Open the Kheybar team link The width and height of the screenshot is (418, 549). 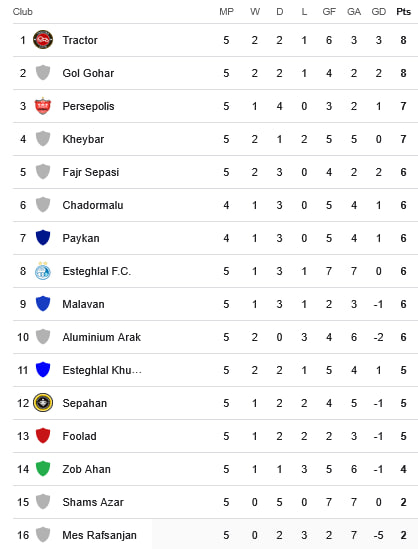tap(83, 139)
